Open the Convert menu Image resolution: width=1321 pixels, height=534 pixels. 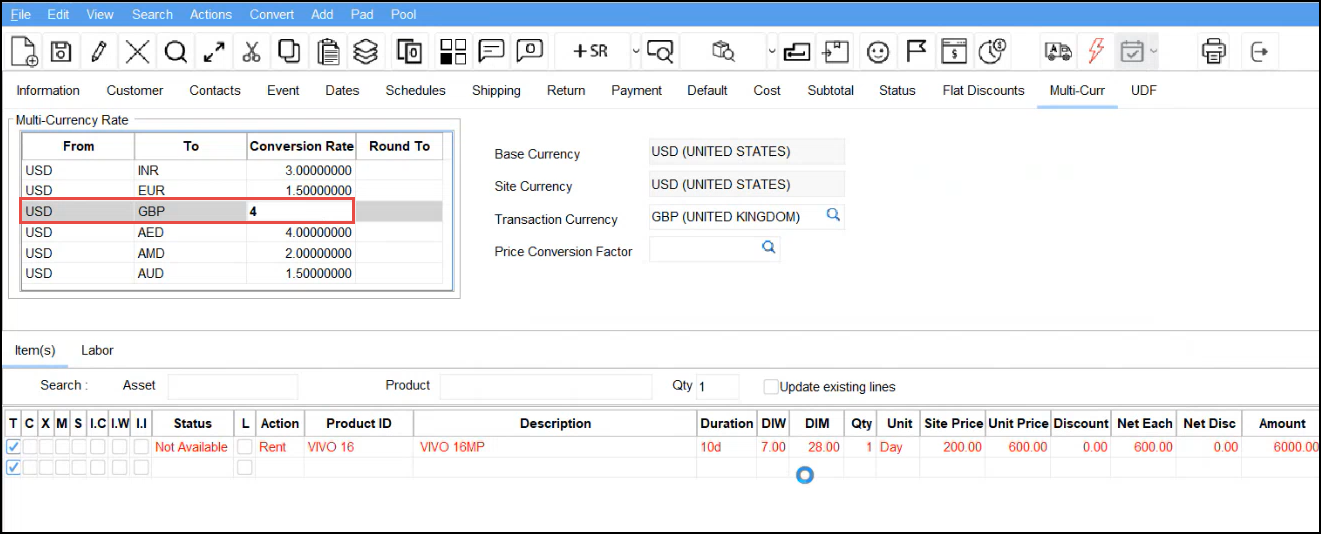point(272,14)
